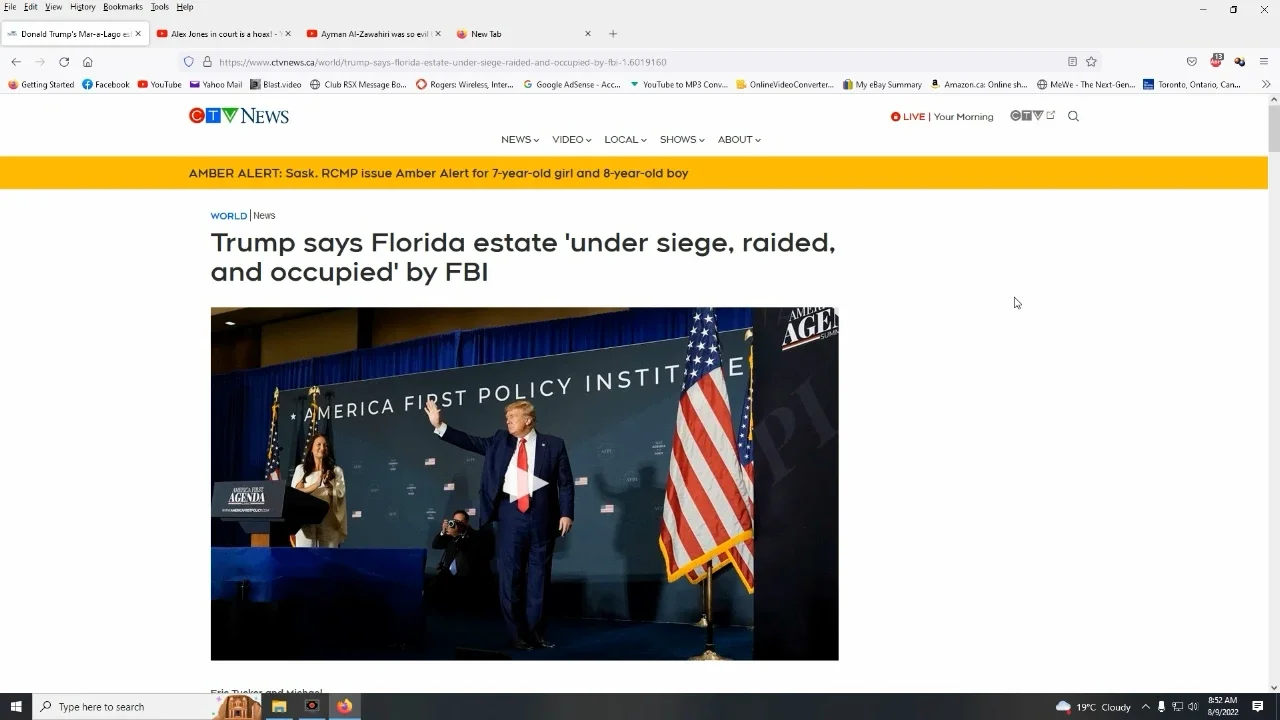
Task: Expand the LOCAL dropdown menu
Action: [625, 140]
